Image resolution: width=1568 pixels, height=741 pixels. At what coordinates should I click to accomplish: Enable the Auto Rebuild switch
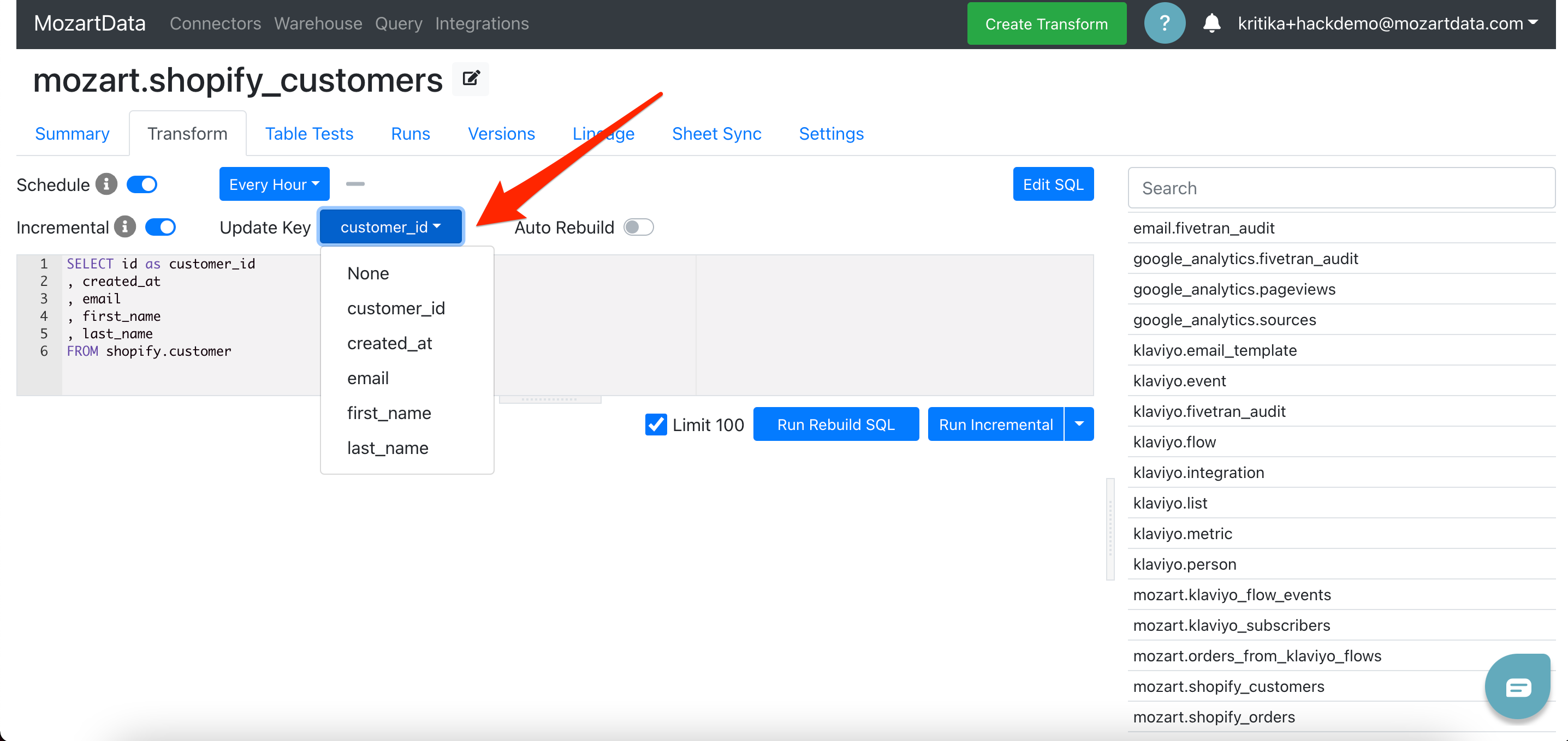639,227
